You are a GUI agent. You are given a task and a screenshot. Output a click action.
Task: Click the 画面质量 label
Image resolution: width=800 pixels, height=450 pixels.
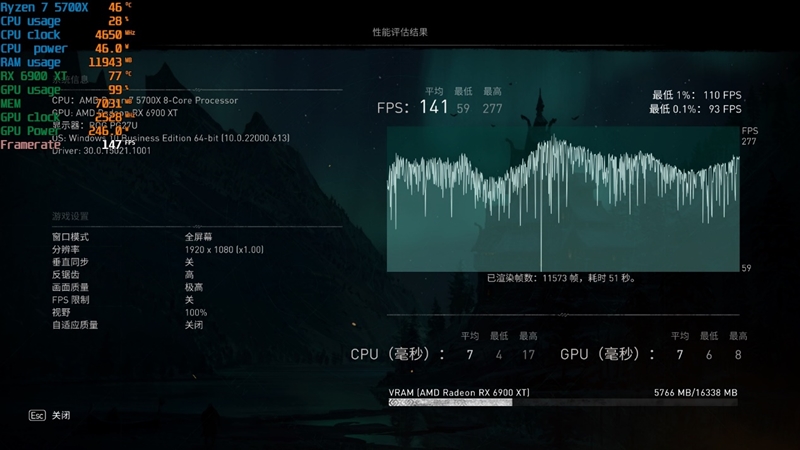point(70,287)
